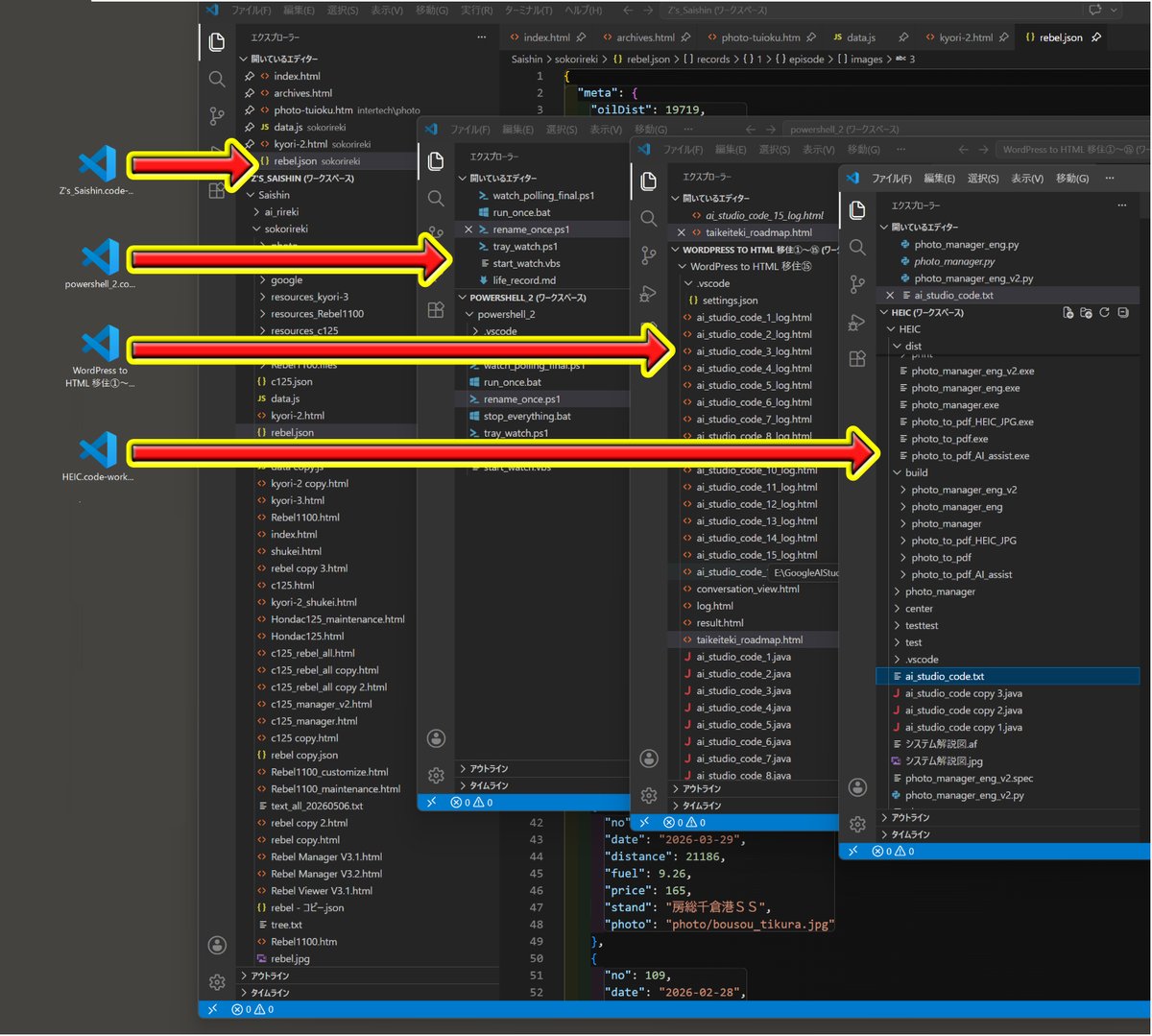Switch to data.js editor tab
Screen dimensions: 1152x1036
coord(861,37)
